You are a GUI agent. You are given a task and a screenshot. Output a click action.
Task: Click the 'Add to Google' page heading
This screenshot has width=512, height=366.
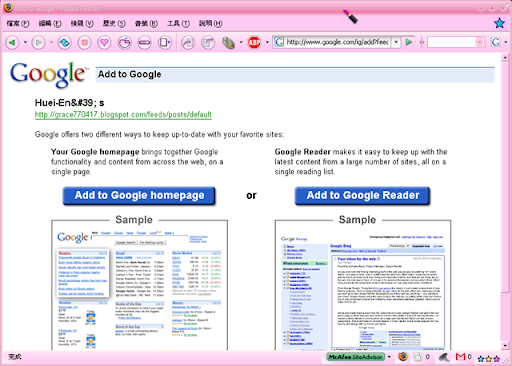tap(129, 74)
